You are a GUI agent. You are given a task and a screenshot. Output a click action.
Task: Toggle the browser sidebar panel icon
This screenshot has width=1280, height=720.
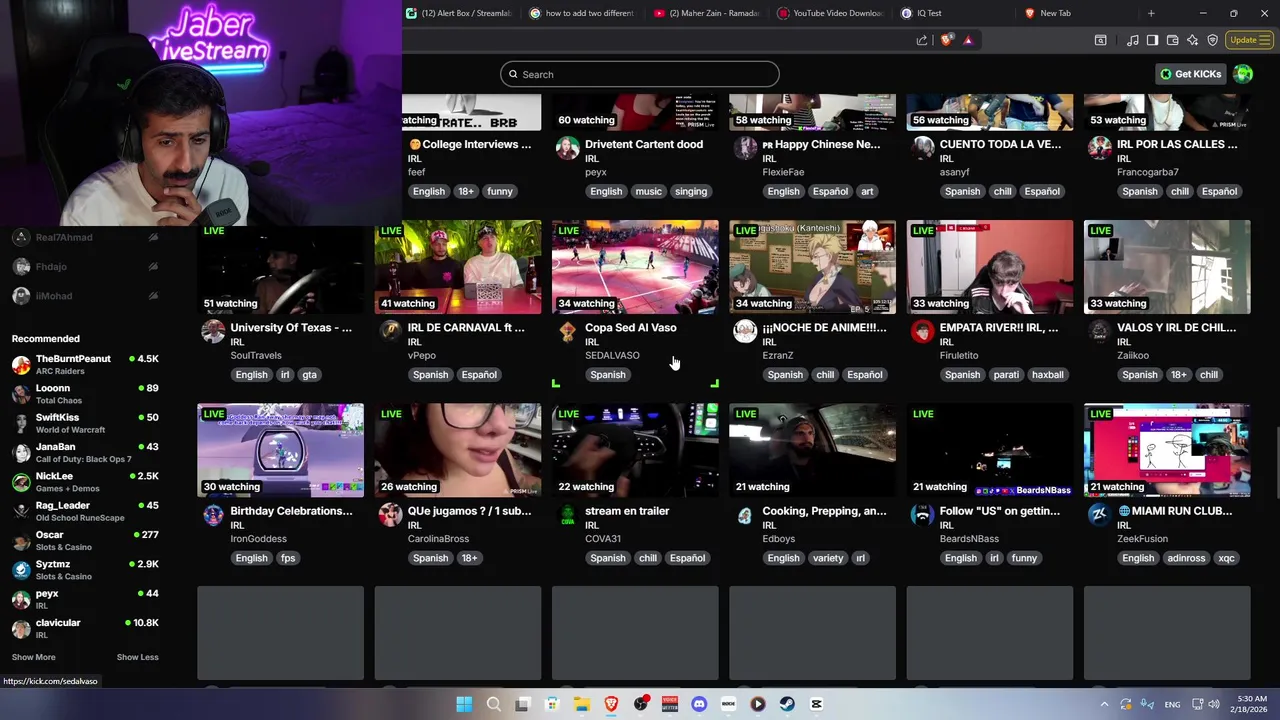(1152, 40)
